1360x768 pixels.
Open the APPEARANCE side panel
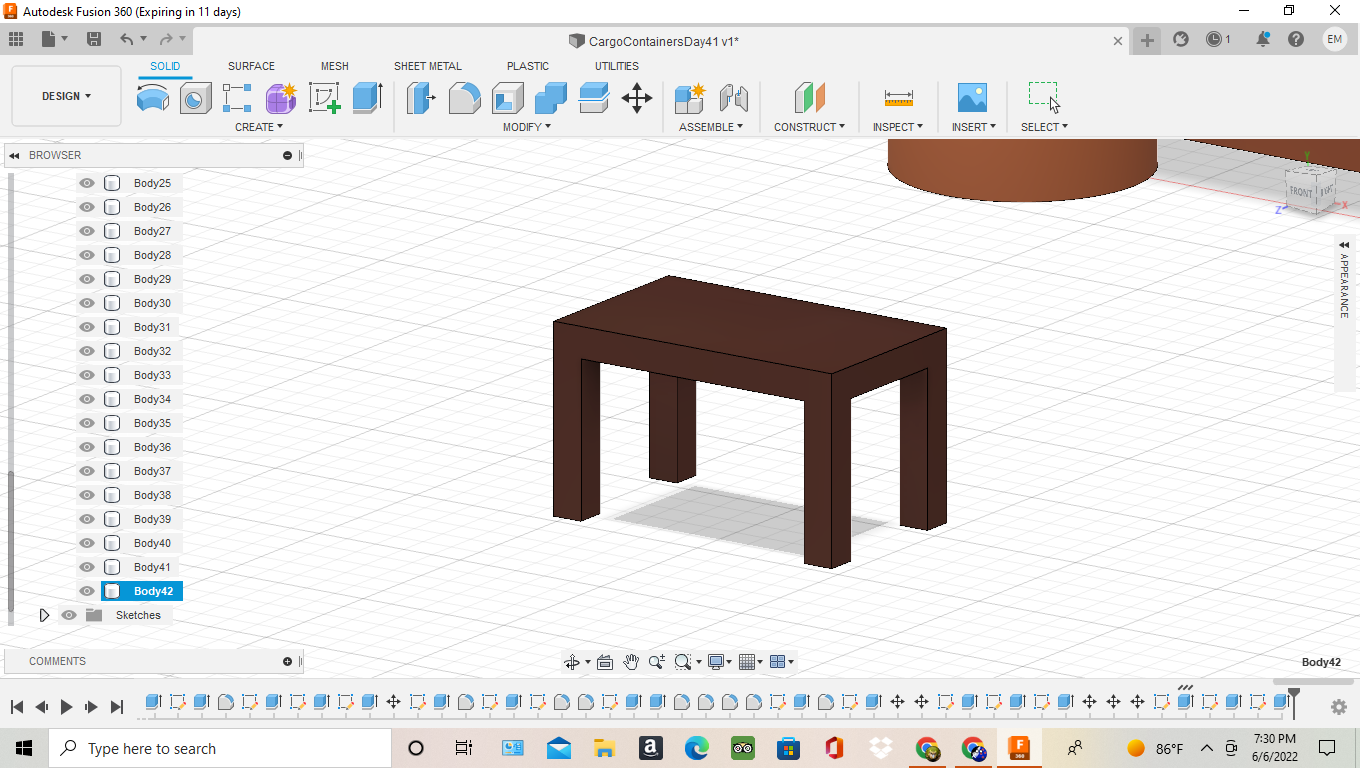tap(1344, 285)
